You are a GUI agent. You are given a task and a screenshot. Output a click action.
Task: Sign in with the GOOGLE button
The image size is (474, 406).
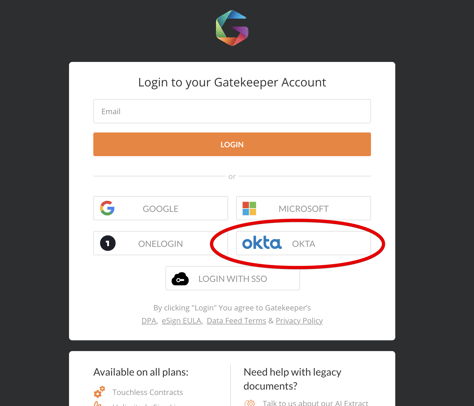pyautogui.click(x=161, y=208)
